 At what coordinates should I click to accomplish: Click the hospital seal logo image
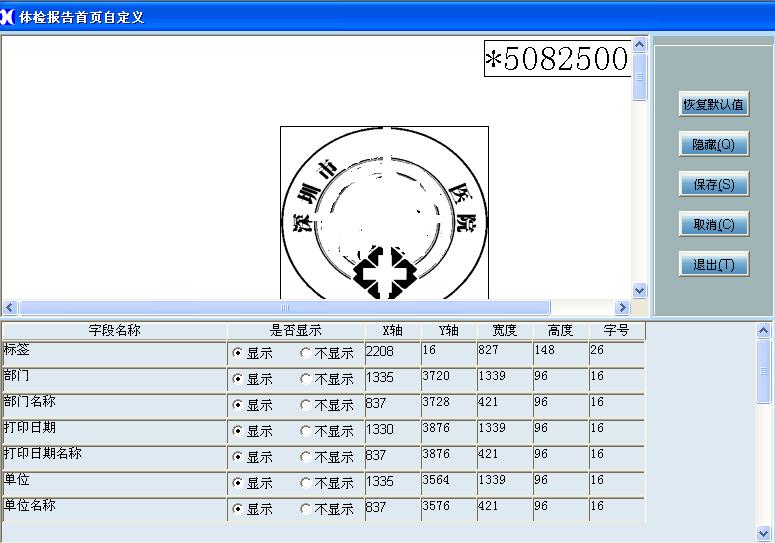(384, 212)
